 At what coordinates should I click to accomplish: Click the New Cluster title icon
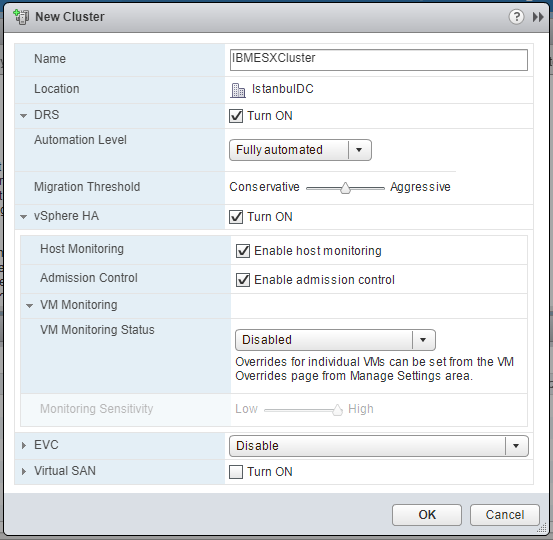tap(21, 17)
